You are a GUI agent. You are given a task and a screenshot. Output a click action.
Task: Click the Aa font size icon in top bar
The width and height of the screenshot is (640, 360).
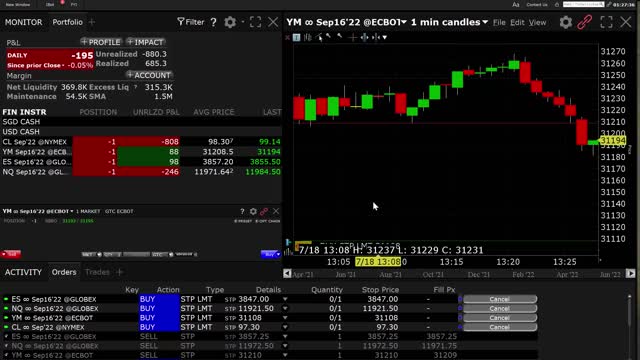point(516,4)
